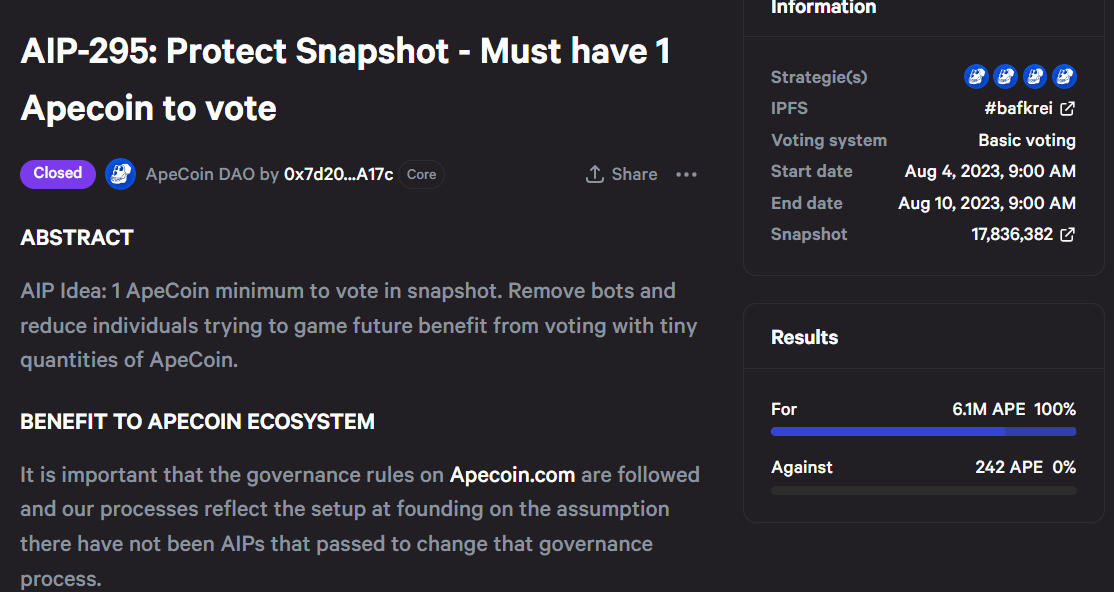Screen dimensions: 1114x592
Task: Click the external link icon beside snapshot number
Action: (1067, 234)
